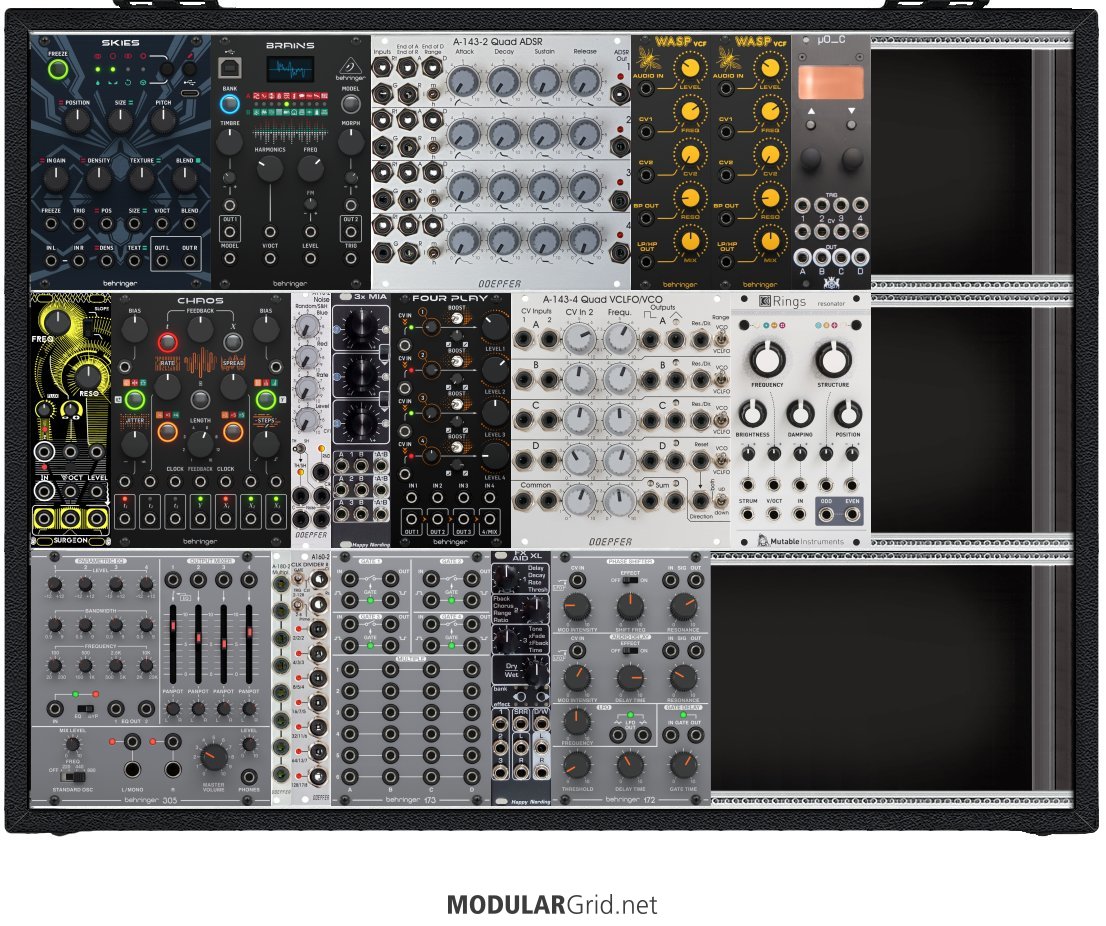Image resolution: width=1106 pixels, height=926 pixels.
Task: Click Frequ. knob of VCLFO channel A
Action: tap(619, 339)
